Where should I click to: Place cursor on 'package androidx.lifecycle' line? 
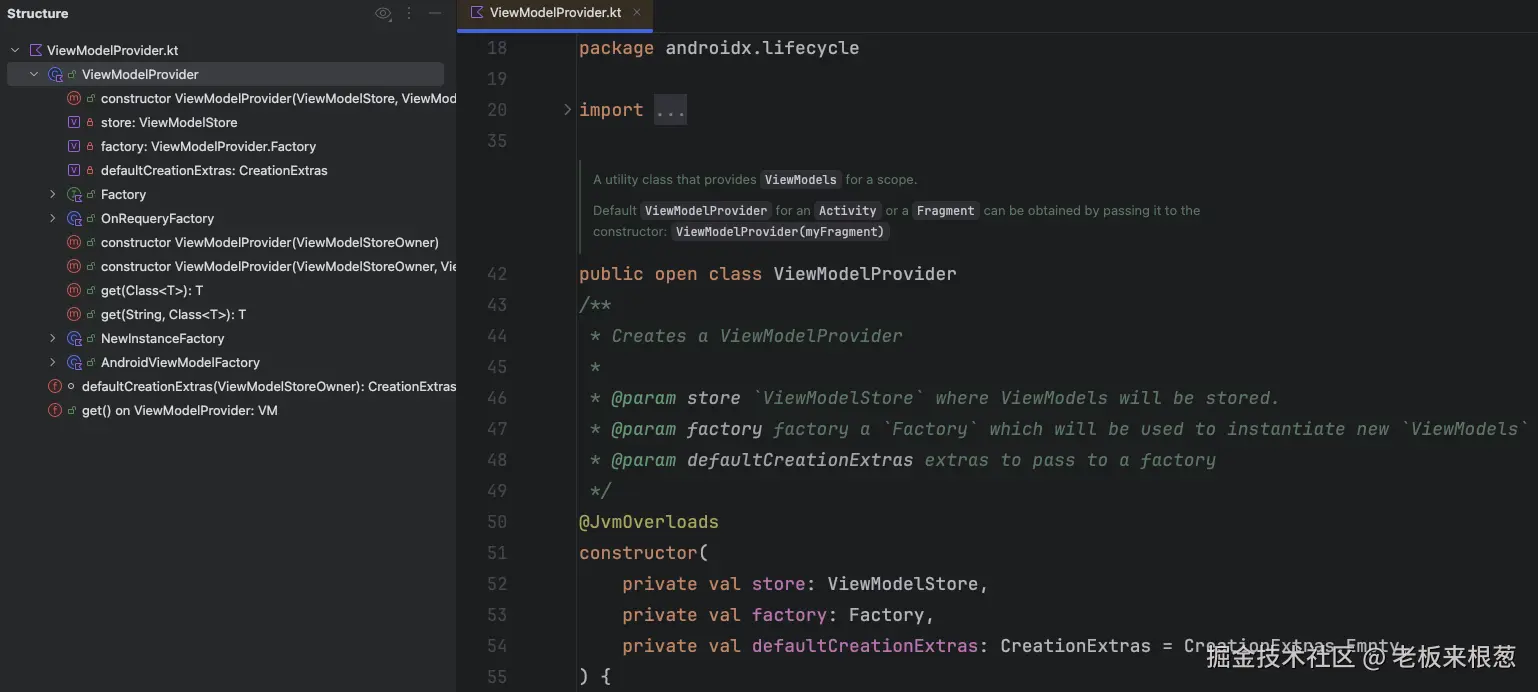(719, 48)
